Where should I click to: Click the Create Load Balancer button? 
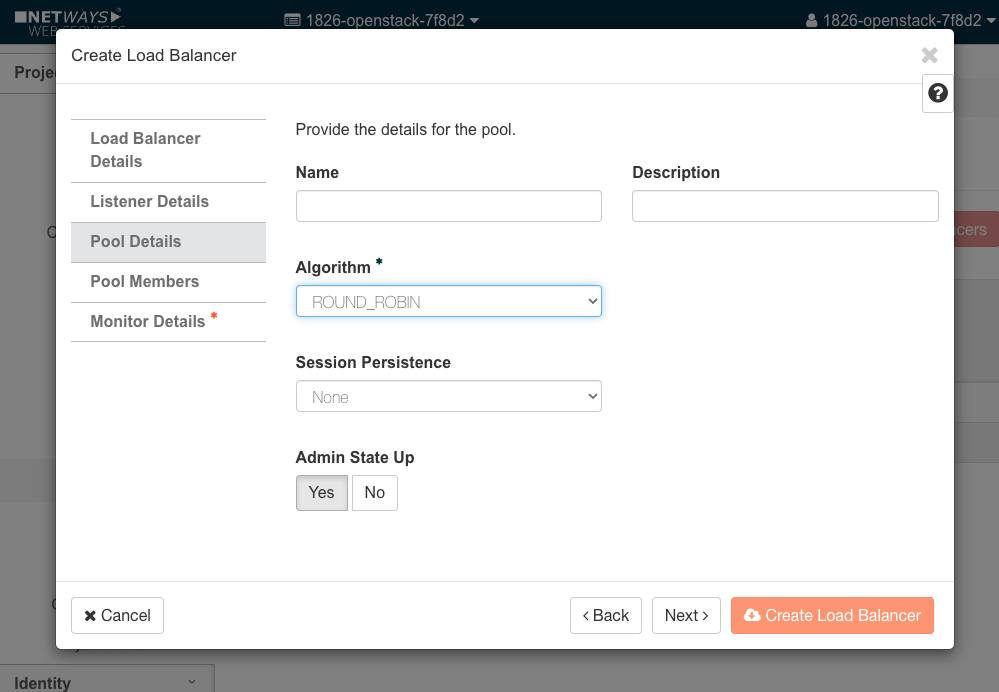(x=832, y=615)
